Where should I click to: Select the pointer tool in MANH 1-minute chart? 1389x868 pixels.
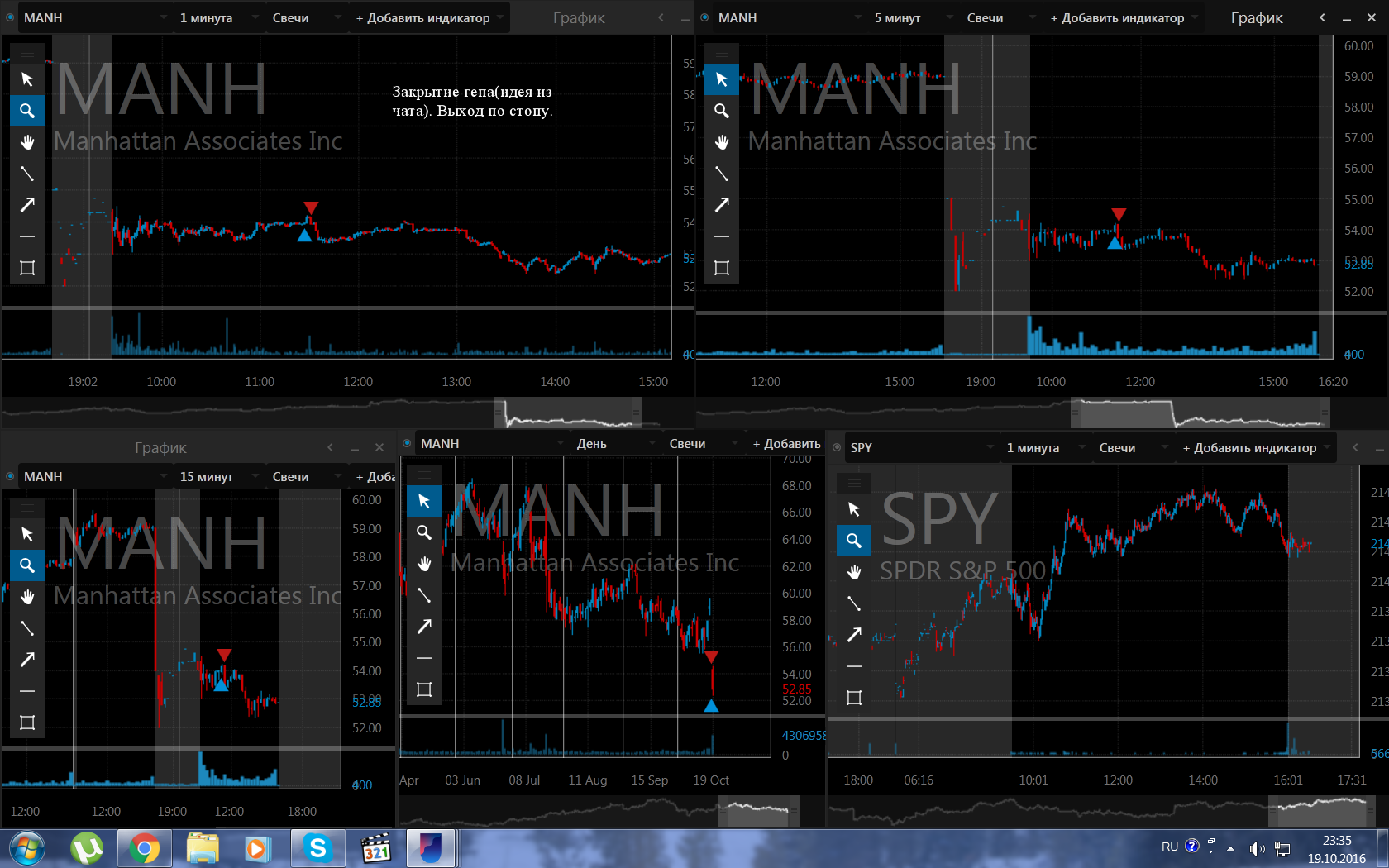[27, 79]
